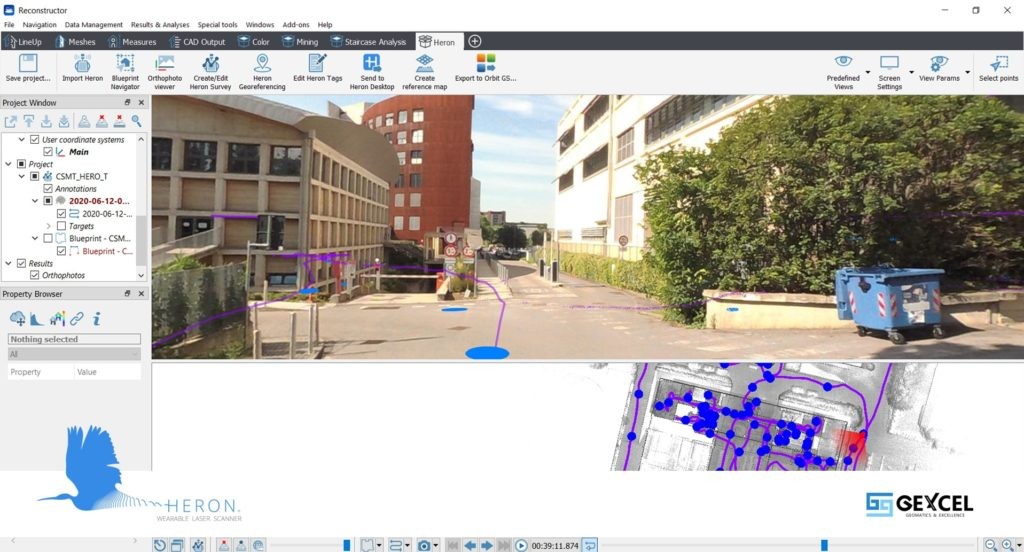Open the Results & Analyses menu
This screenshot has width=1024, height=552.
click(x=160, y=25)
